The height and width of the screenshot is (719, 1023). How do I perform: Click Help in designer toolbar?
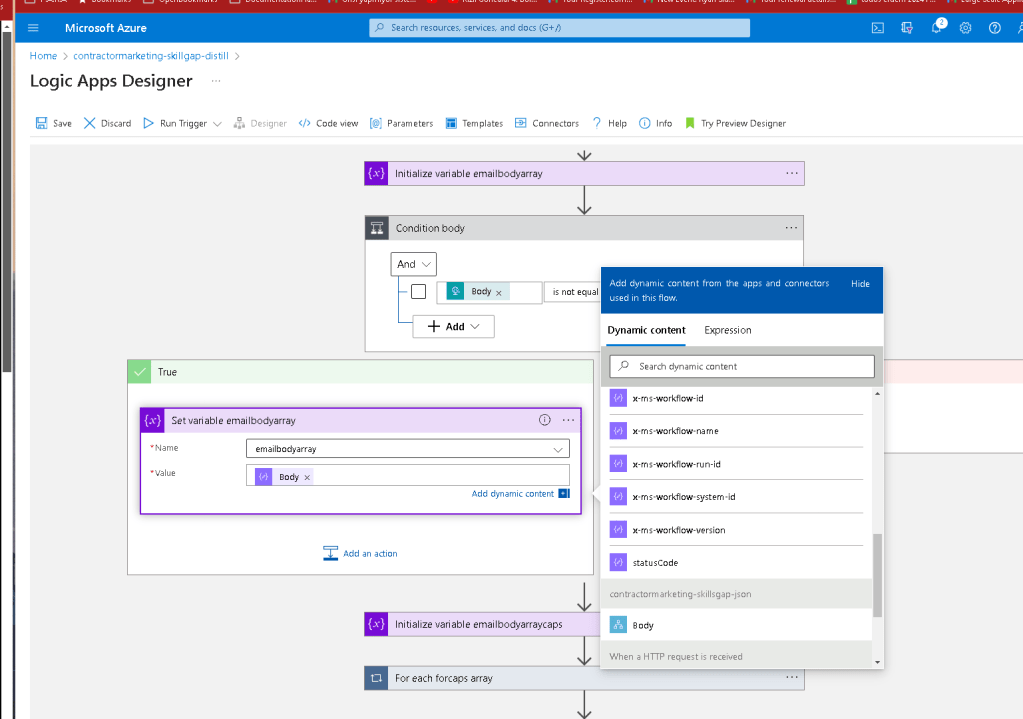[609, 123]
